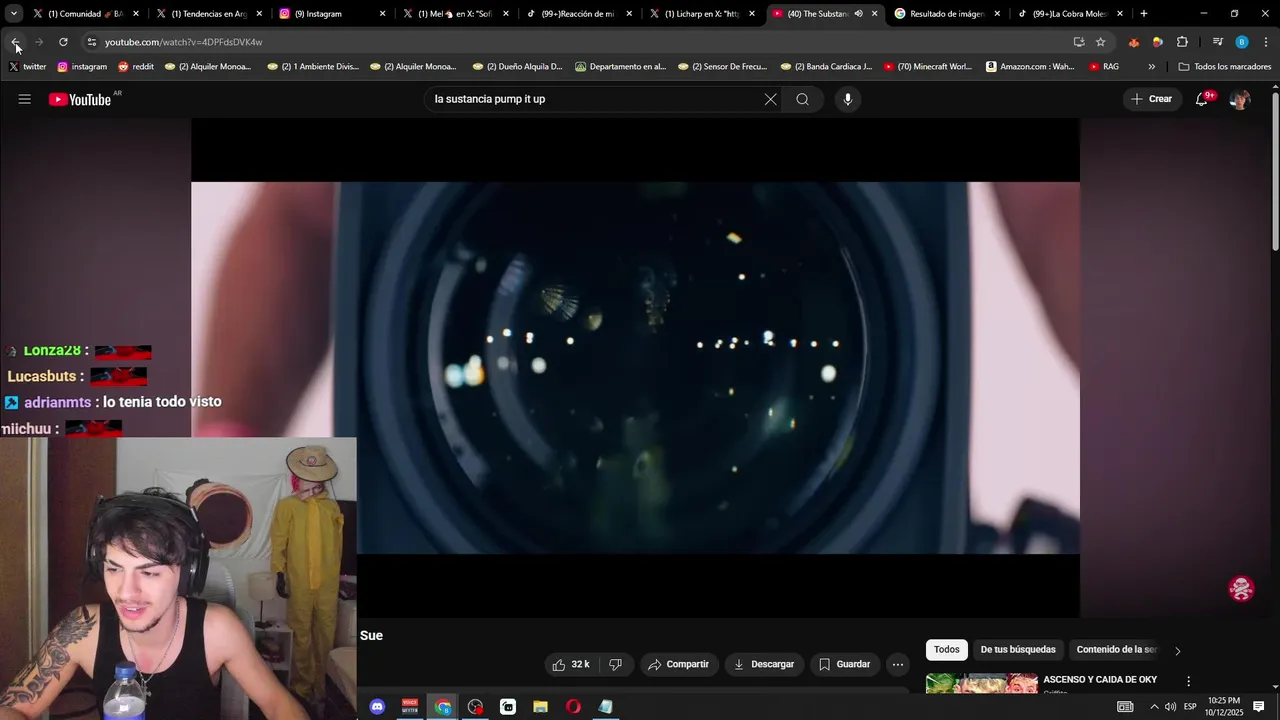Switch to the Reacción TikTok tab

(x=578, y=14)
